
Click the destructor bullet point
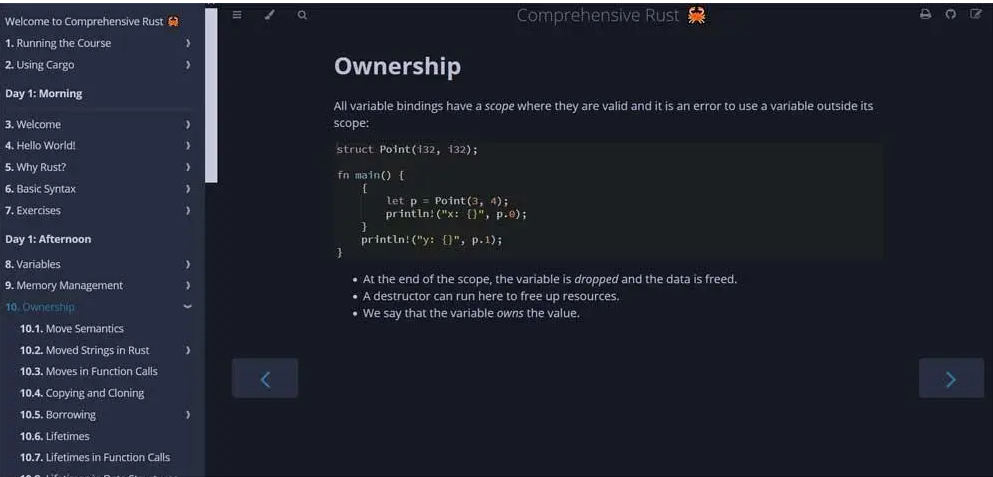click(491, 296)
